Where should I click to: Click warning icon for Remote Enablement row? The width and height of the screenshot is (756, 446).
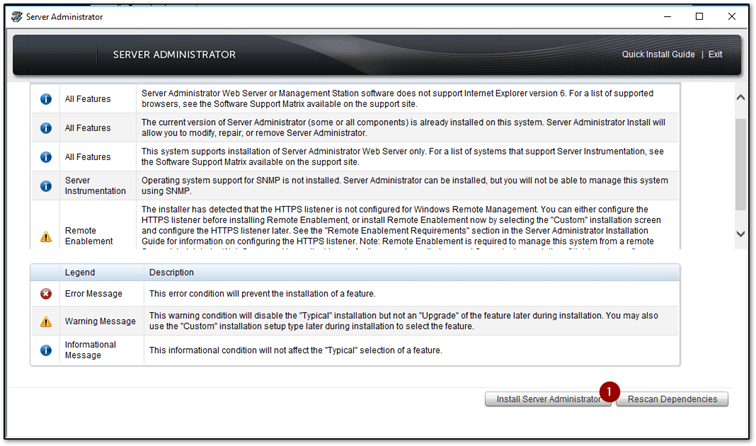pos(46,236)
